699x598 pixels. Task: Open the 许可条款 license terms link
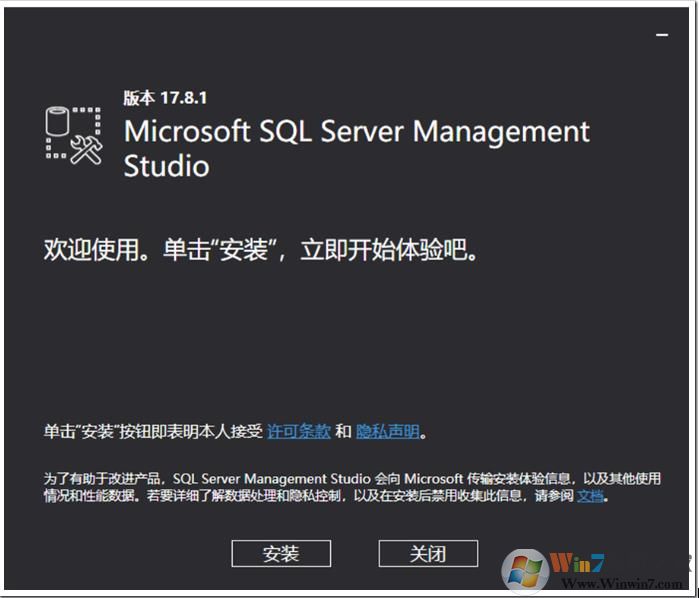(299, 432)
